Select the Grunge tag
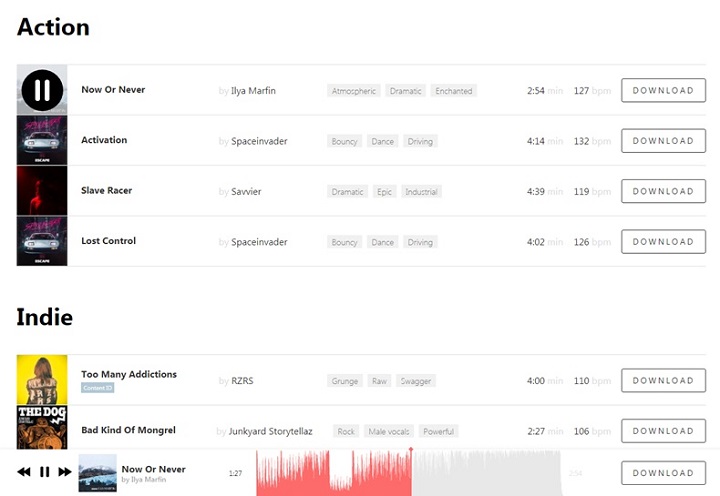 click(345, 381)
